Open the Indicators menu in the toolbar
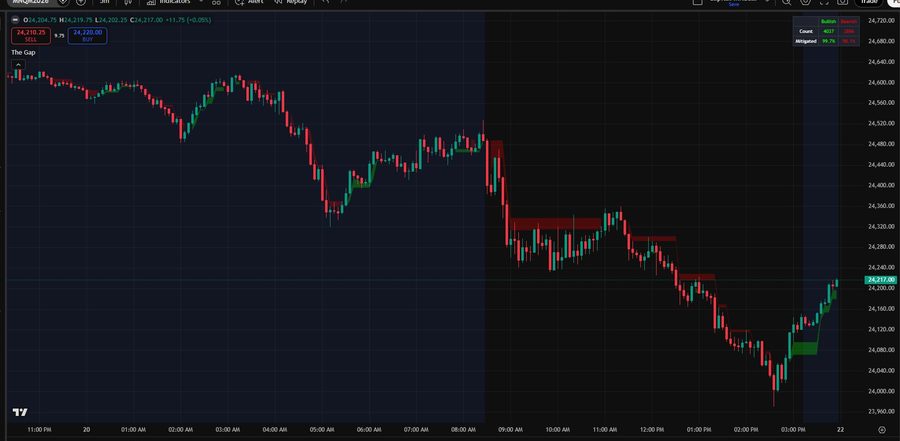This screenshot has width=900, height=441. [169, 2]
